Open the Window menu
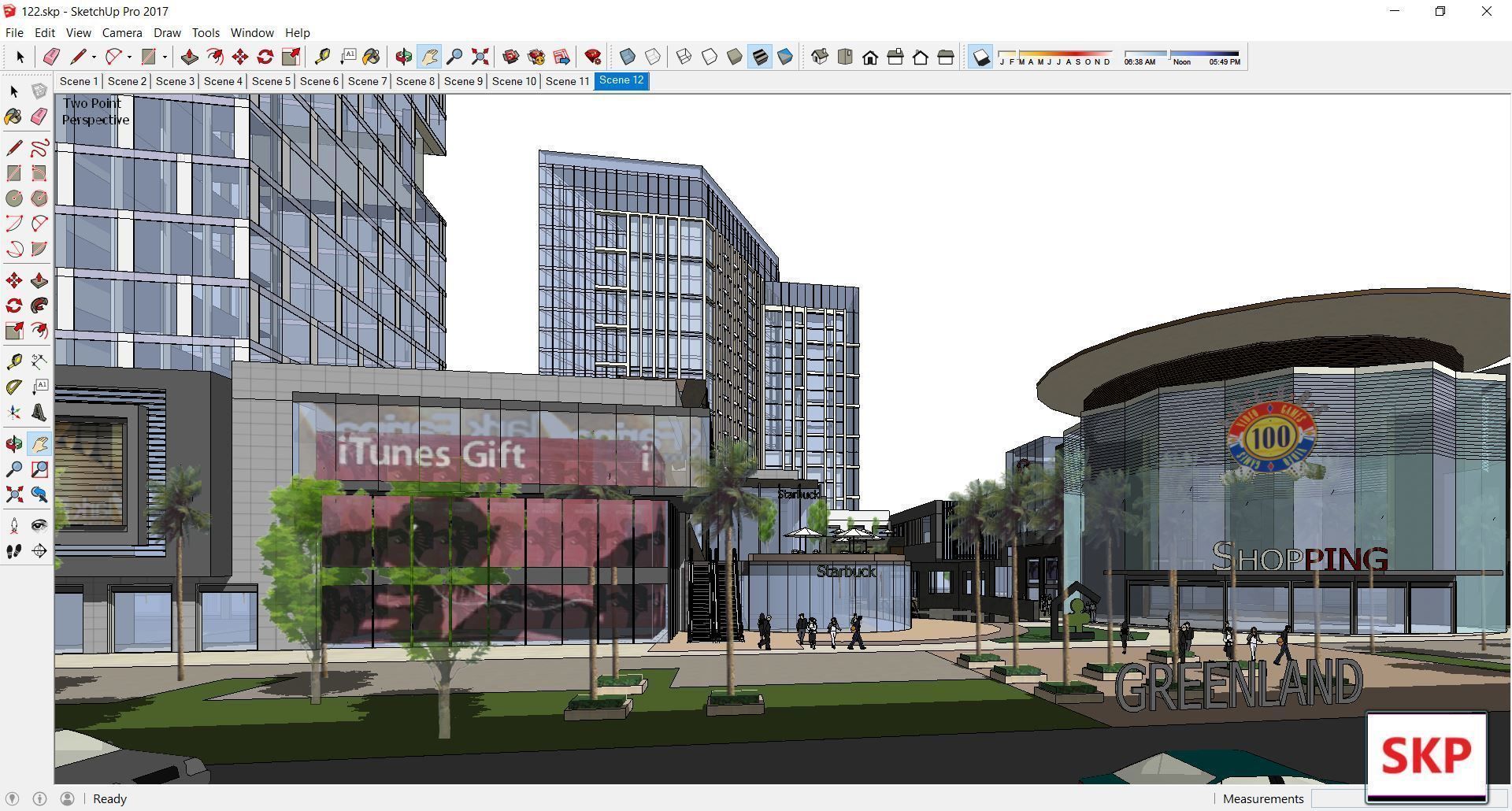The height and width of the screenshot is (811, 1512). pos(252,33)
